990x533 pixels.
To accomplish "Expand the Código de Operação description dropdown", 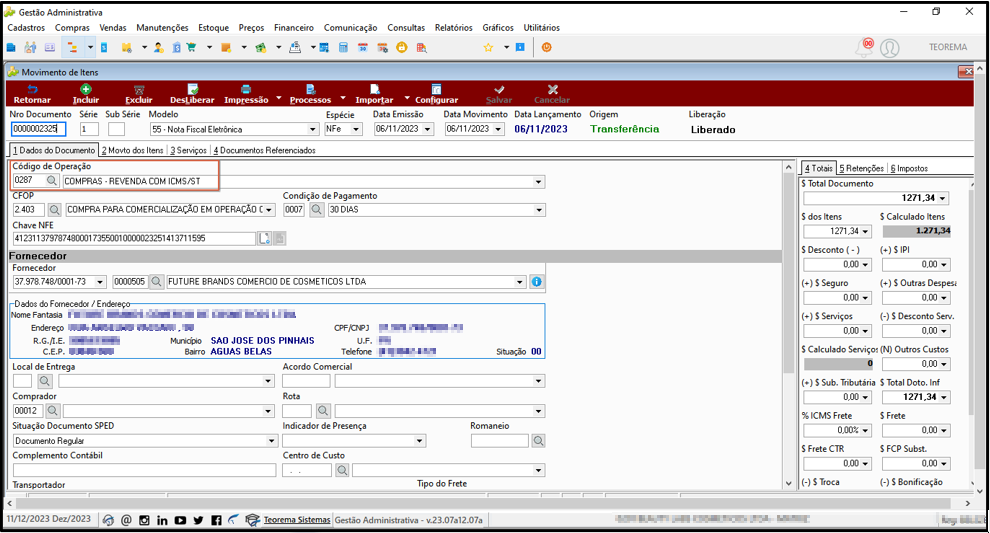I will (x=539, y=182).
